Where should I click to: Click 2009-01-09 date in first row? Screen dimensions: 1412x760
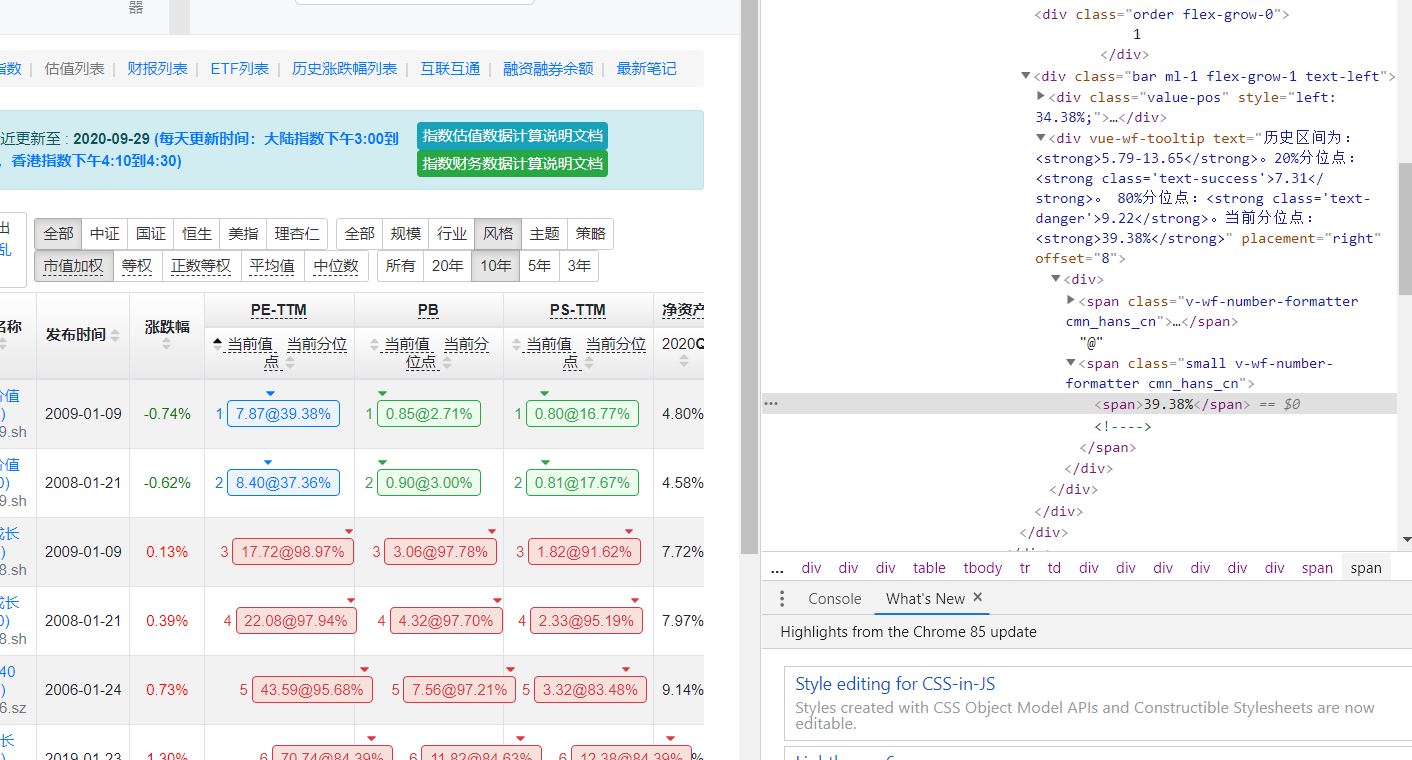point(83,413)
